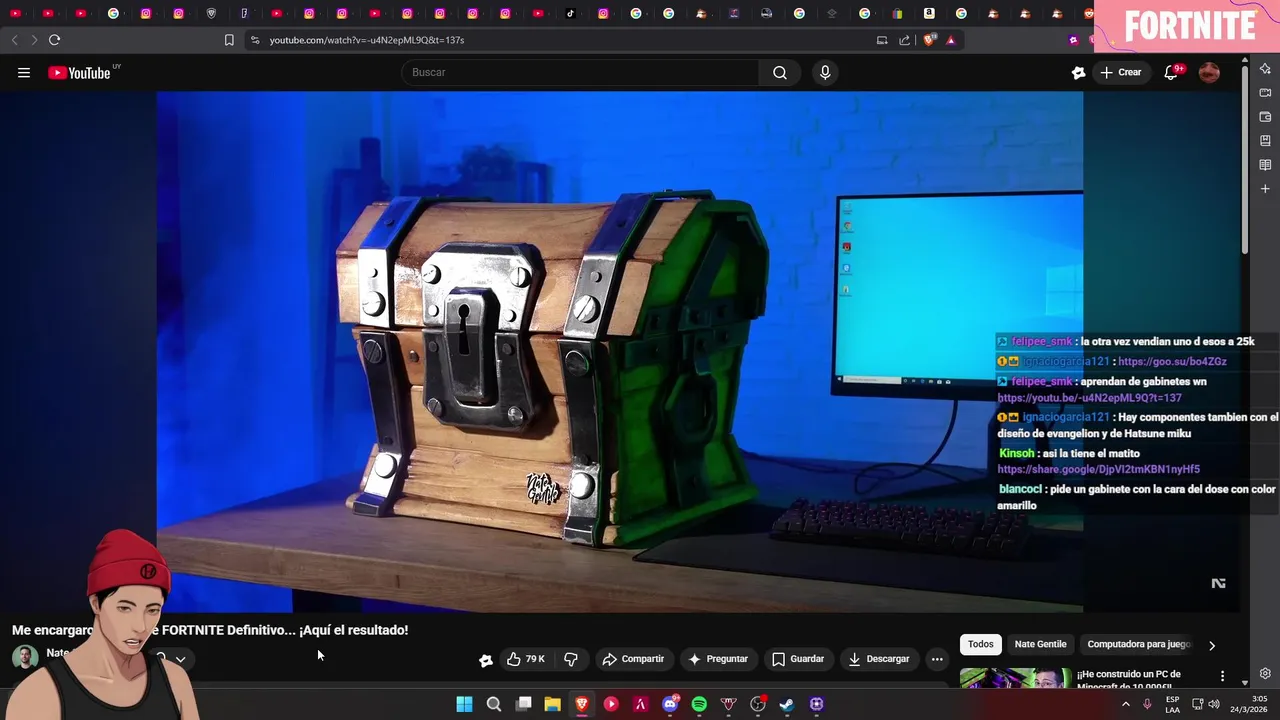Open ESP LAA language switcher
The width and height of the screenshot is (1280, 720).
(1172, 704)
